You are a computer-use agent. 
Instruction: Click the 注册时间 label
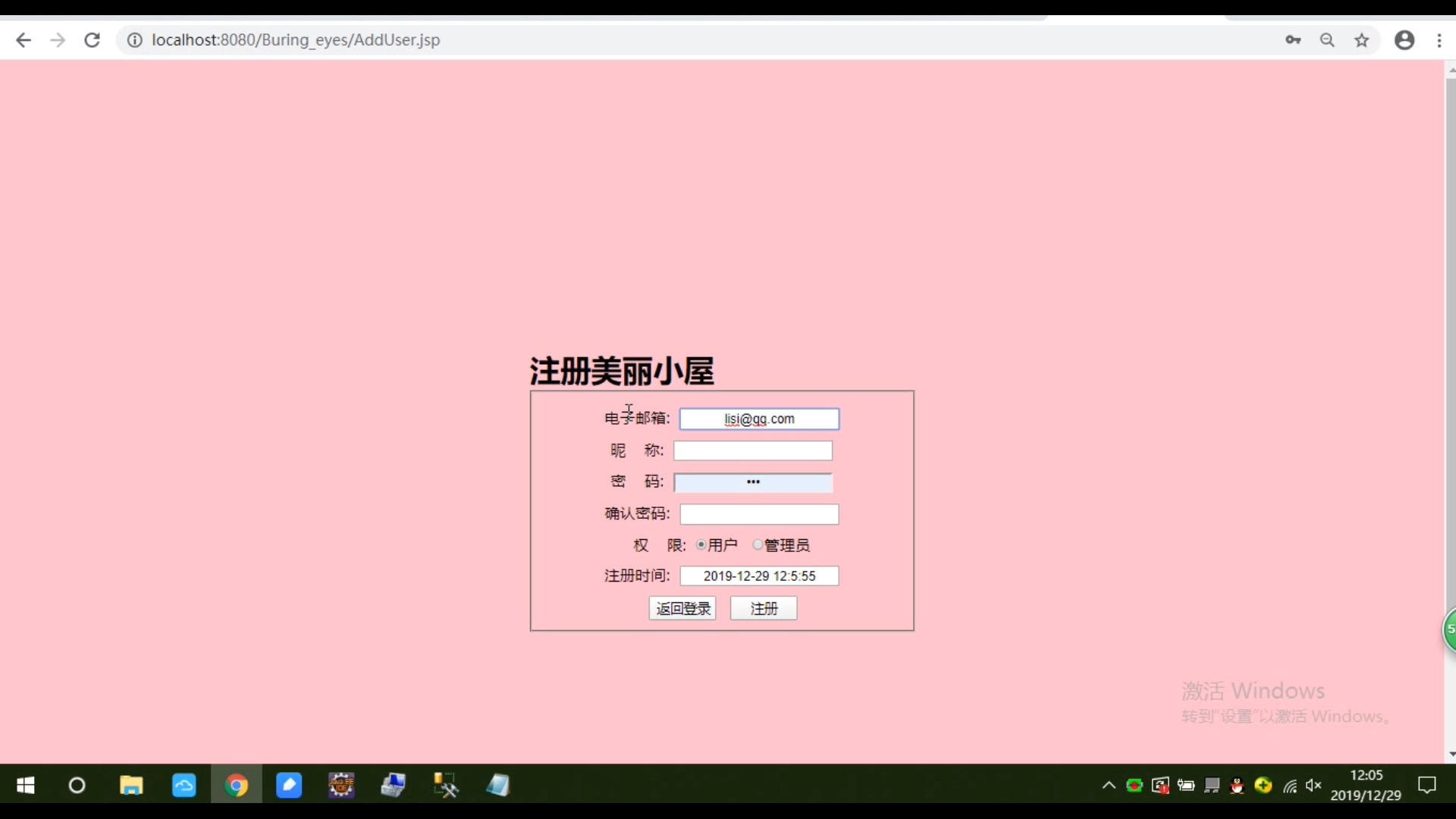click(x=637, y=576)
